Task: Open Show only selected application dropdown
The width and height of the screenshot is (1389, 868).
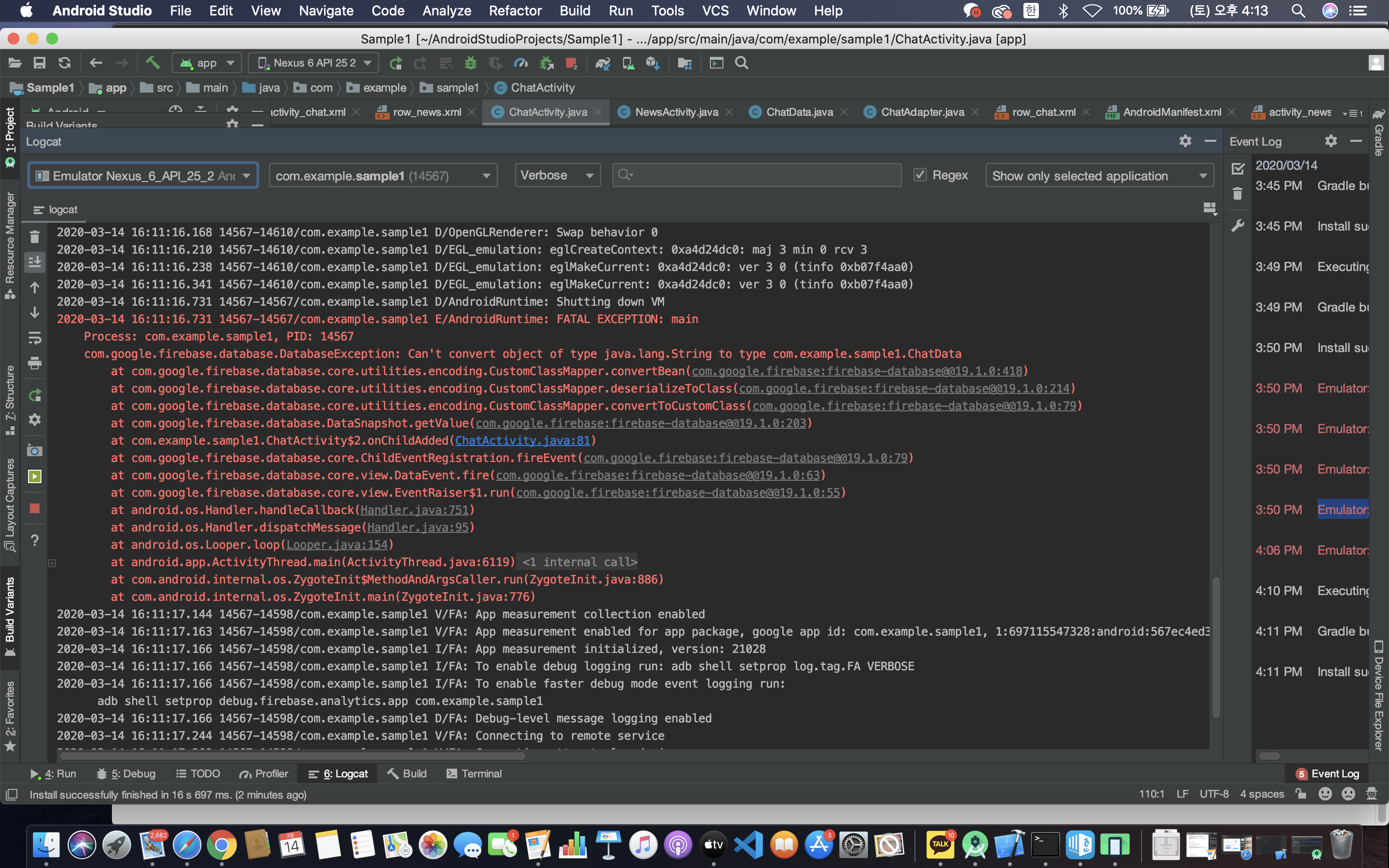Action: 1099,176
